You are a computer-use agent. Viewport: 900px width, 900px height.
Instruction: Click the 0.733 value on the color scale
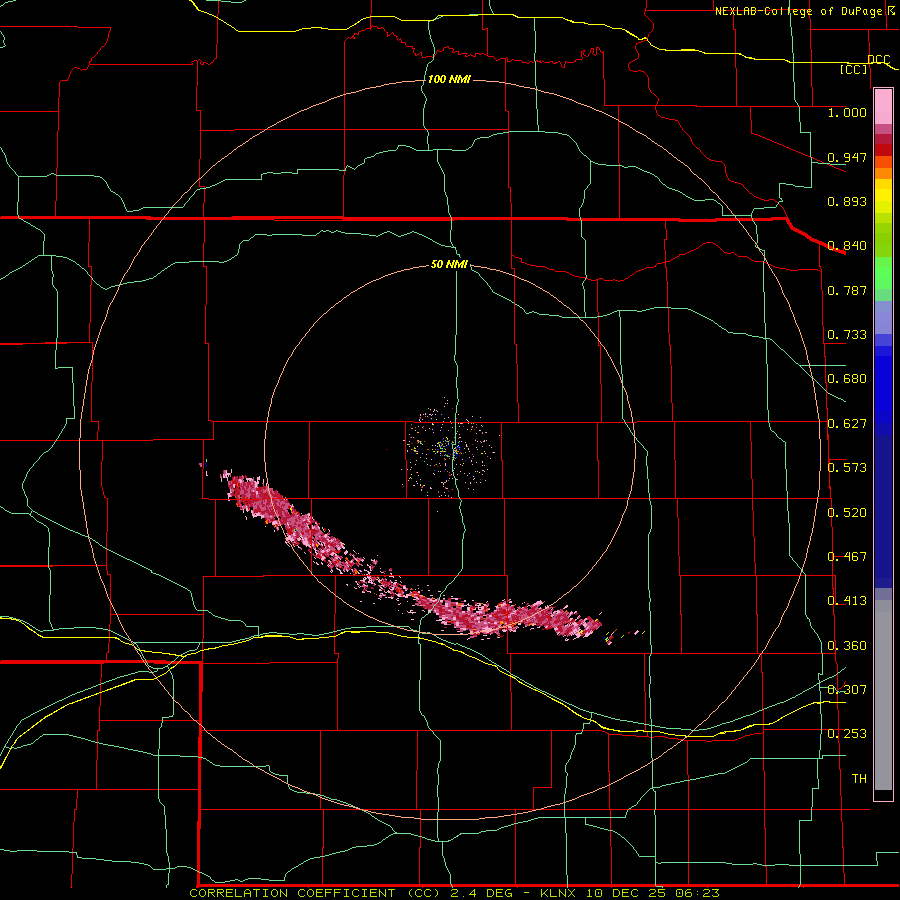[x=847, y=335]
